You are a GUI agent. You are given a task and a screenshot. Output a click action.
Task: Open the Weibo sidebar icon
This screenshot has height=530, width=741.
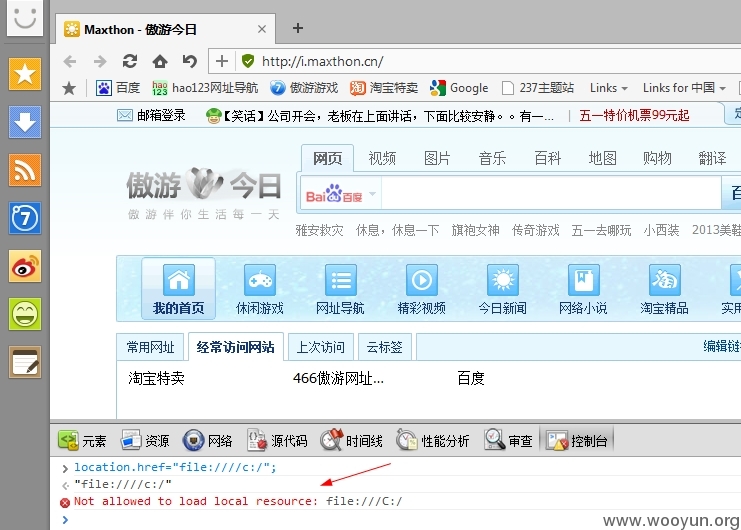pos(25,266)
